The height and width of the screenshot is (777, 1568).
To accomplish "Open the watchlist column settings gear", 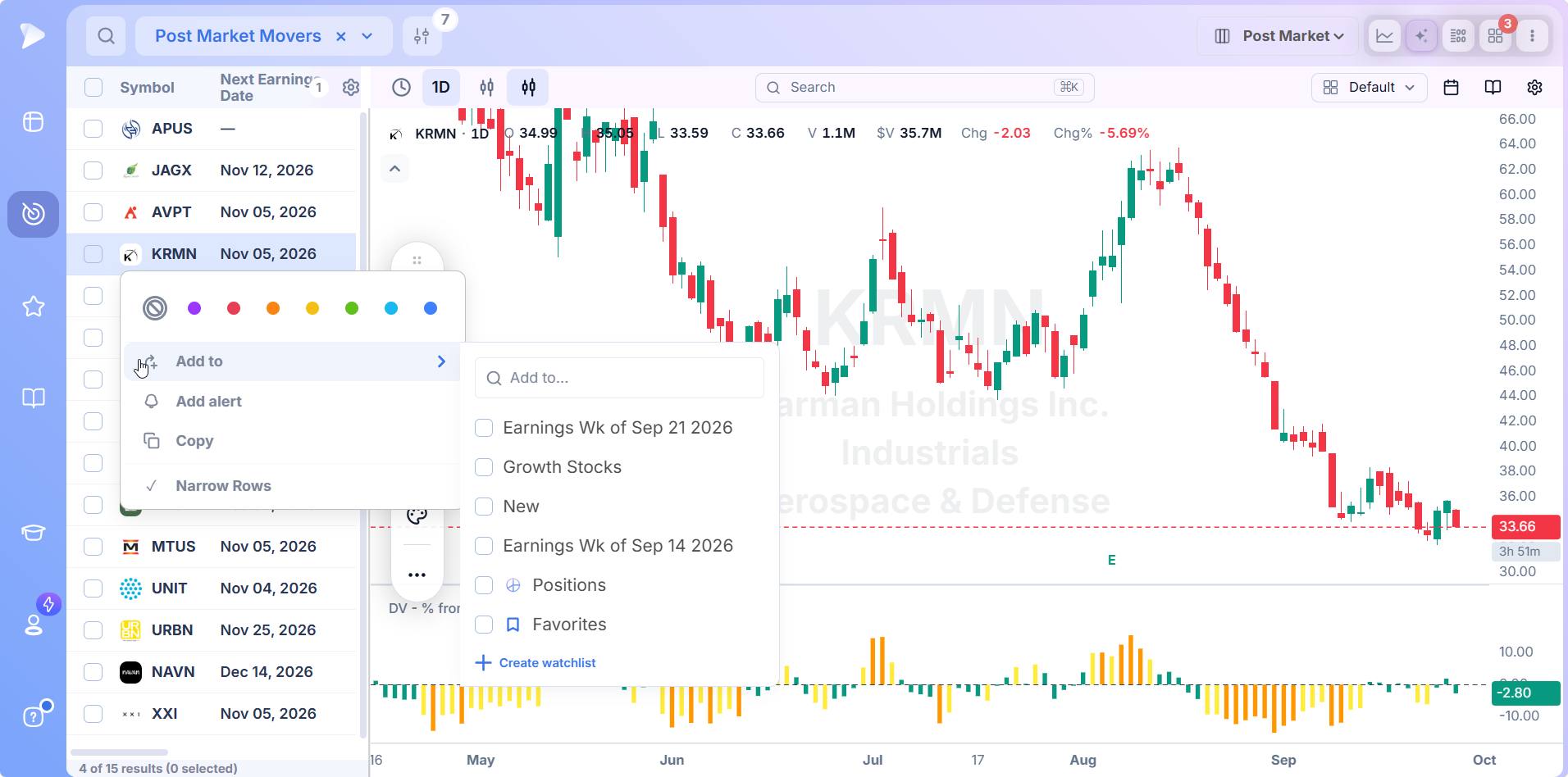I will [x=351, y=88].
